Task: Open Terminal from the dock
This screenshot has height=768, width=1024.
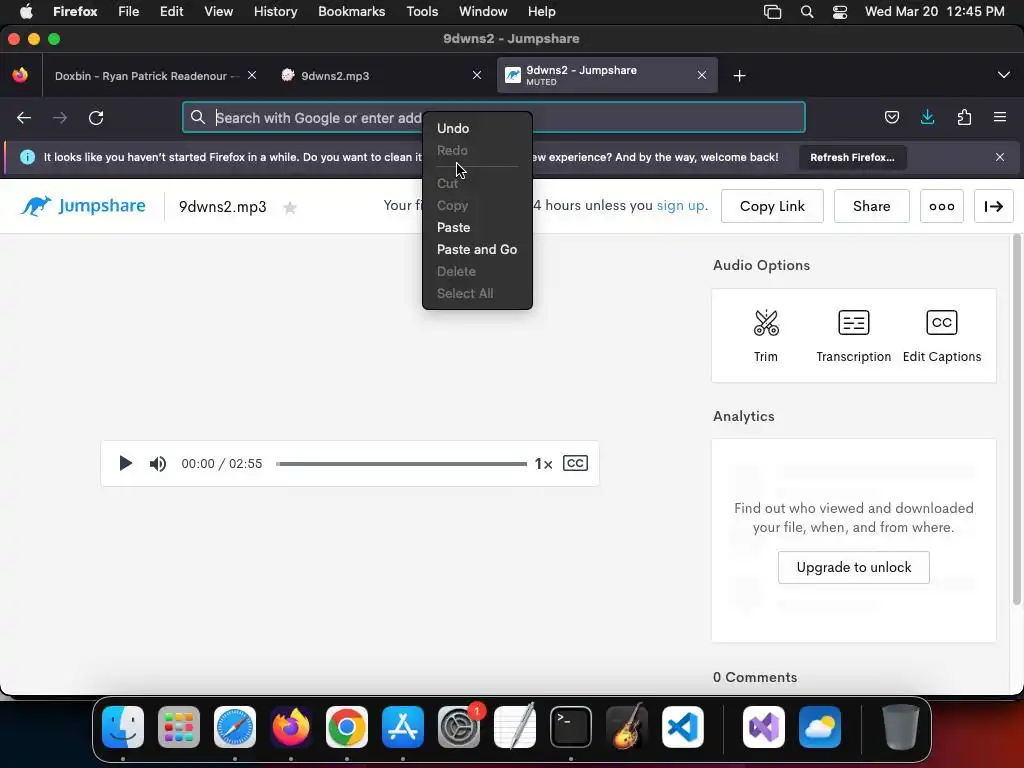Action: click(571, 727)
